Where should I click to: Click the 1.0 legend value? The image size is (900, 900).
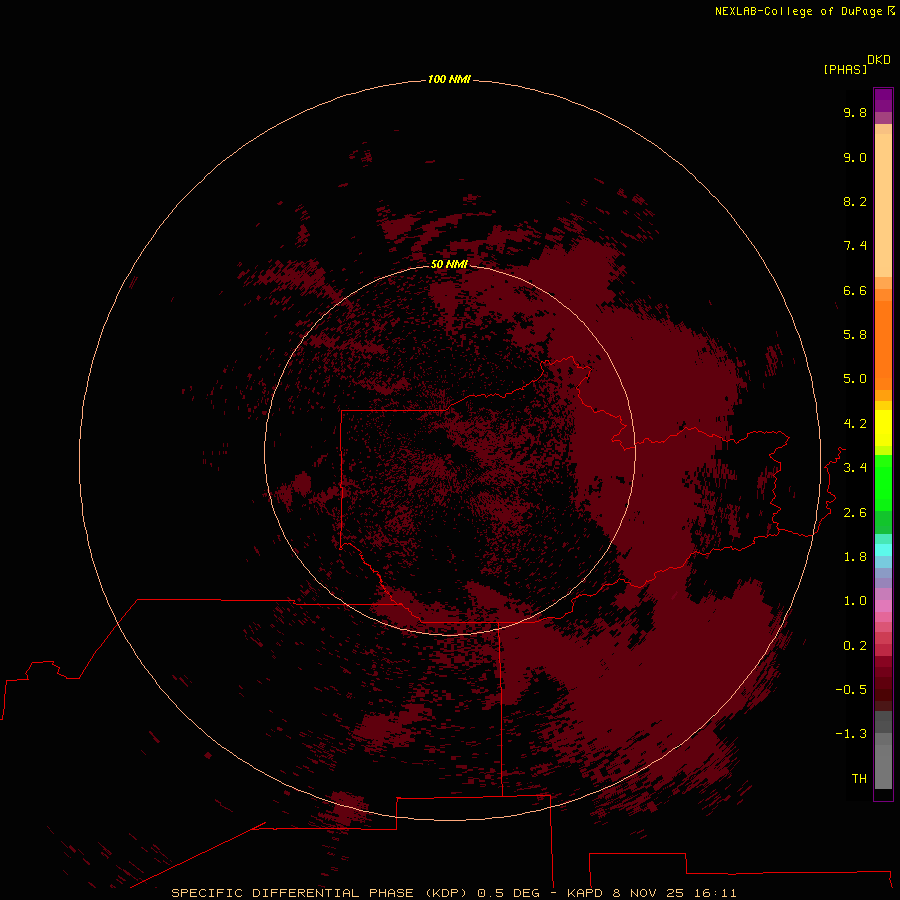coord(855,601)
